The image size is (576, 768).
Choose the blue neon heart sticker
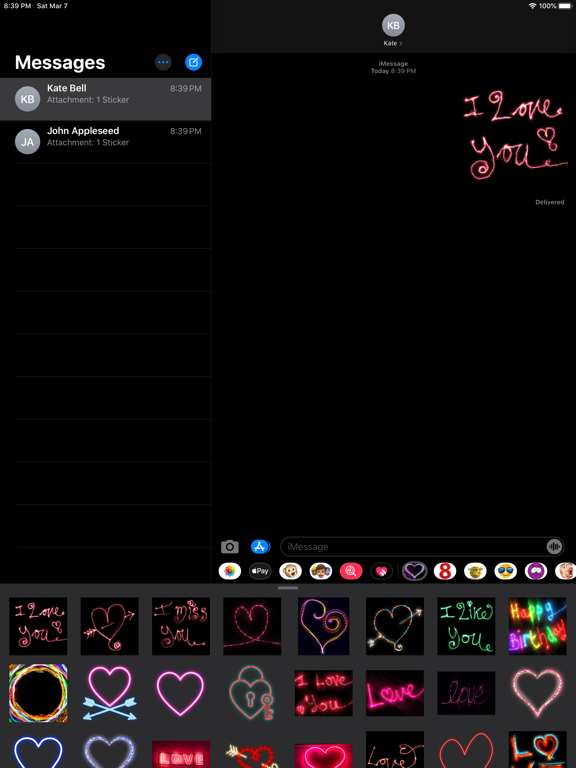point(38,751)
